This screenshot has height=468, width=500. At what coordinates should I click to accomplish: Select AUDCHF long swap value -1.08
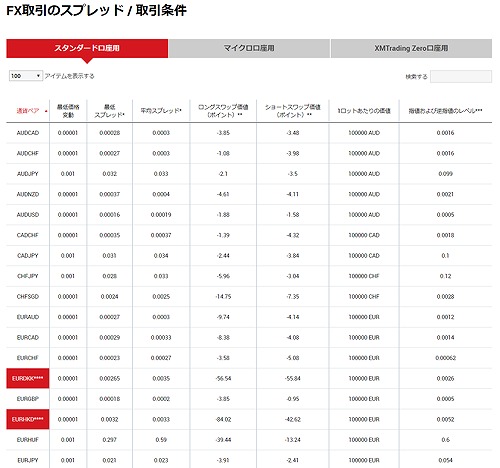coord(223,153)
